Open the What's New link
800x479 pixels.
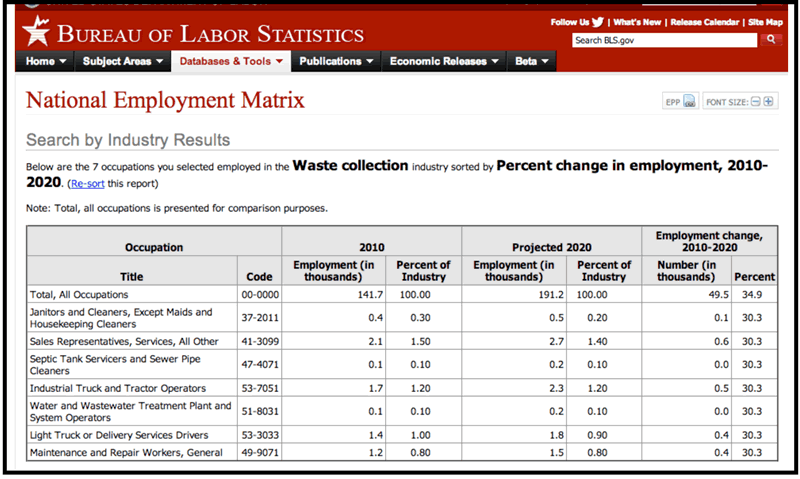637,22
